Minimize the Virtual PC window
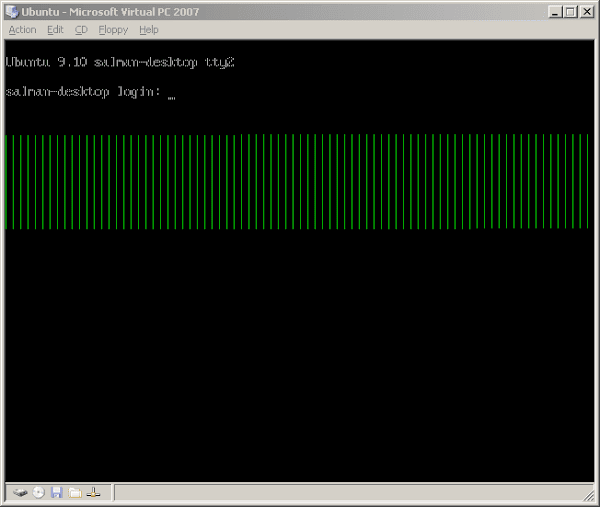 click(x=555, y=12)
